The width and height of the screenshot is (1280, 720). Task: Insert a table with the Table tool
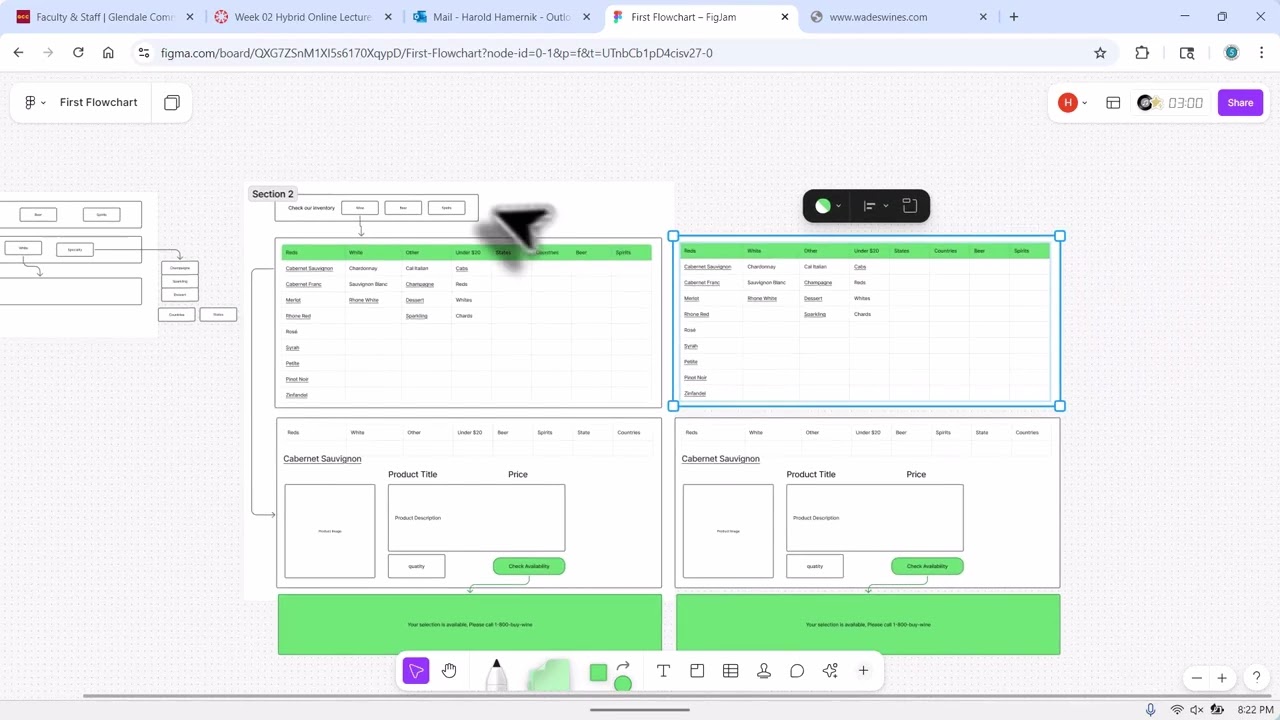tap(730, 671)
